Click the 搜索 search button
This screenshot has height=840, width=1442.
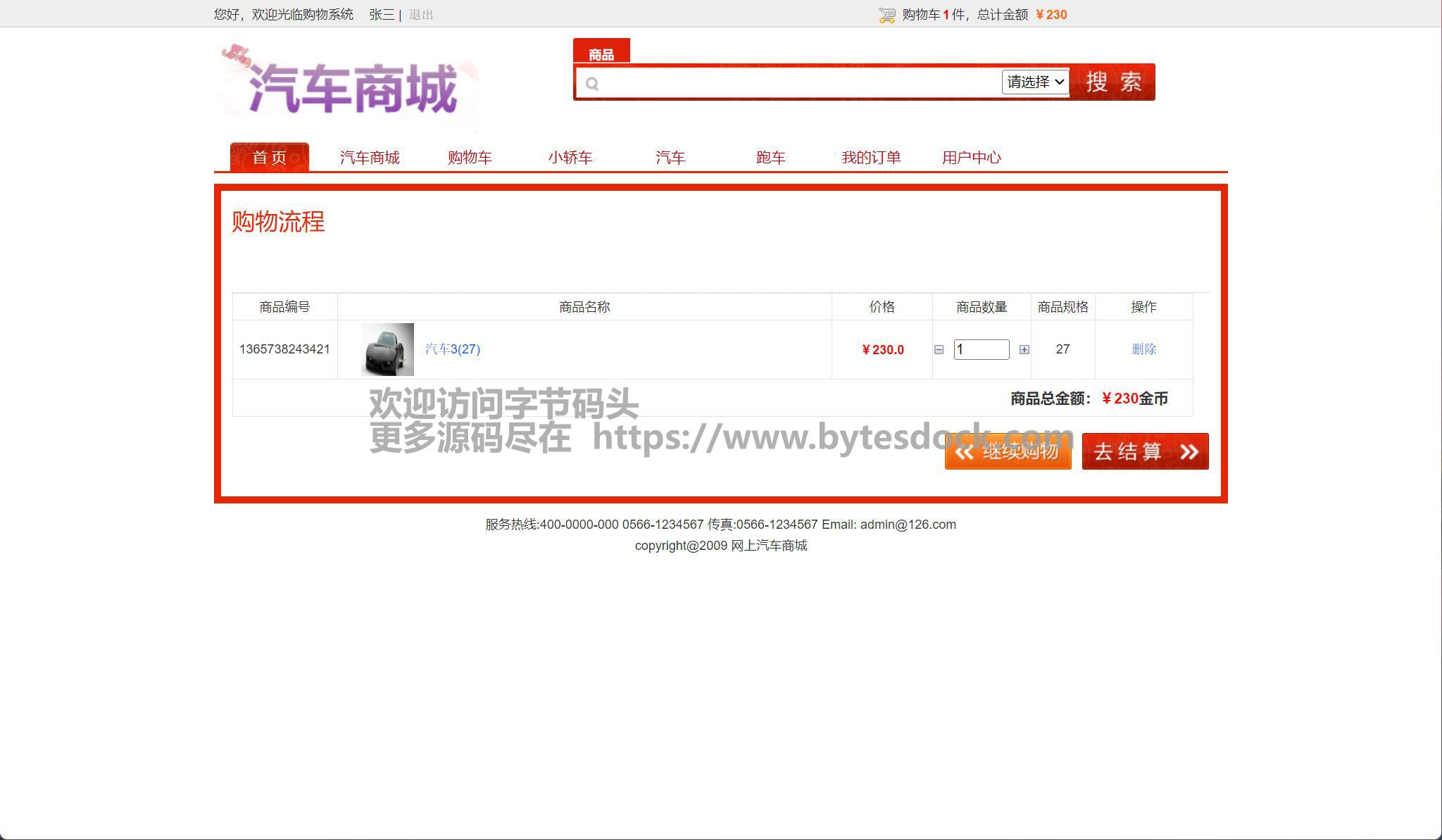click(1113, 82)
